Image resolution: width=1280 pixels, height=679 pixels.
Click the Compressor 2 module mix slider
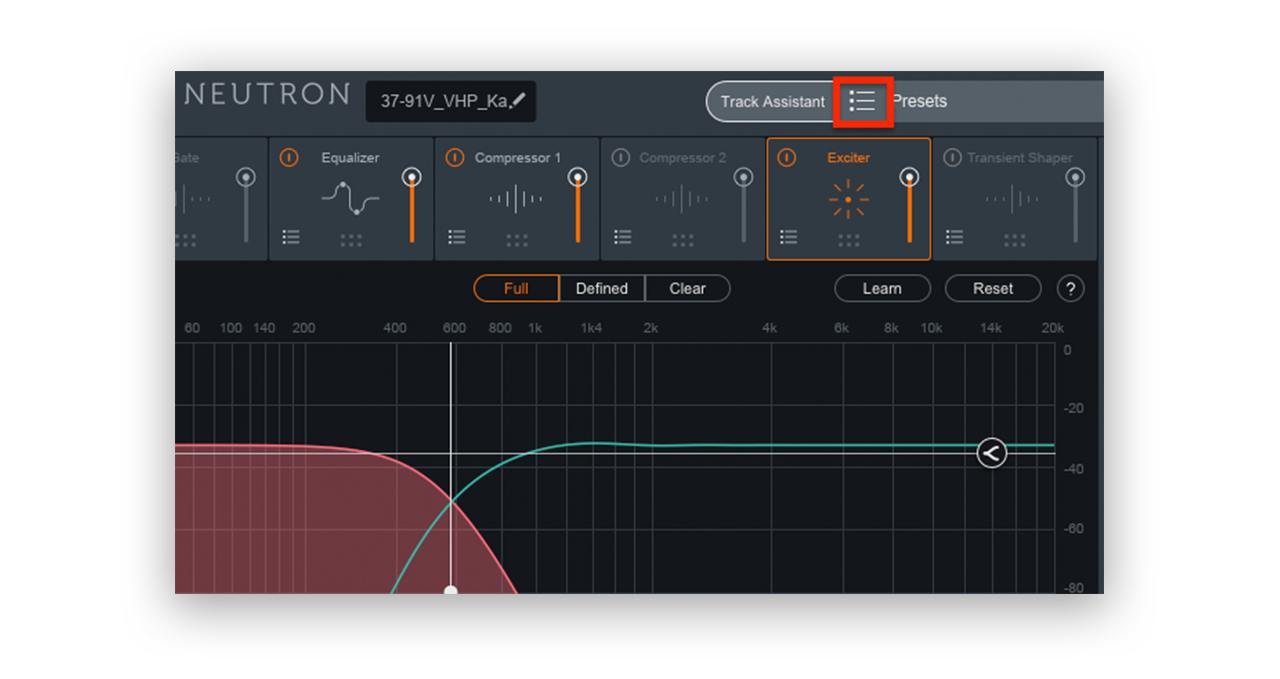(x=743, y=205)
